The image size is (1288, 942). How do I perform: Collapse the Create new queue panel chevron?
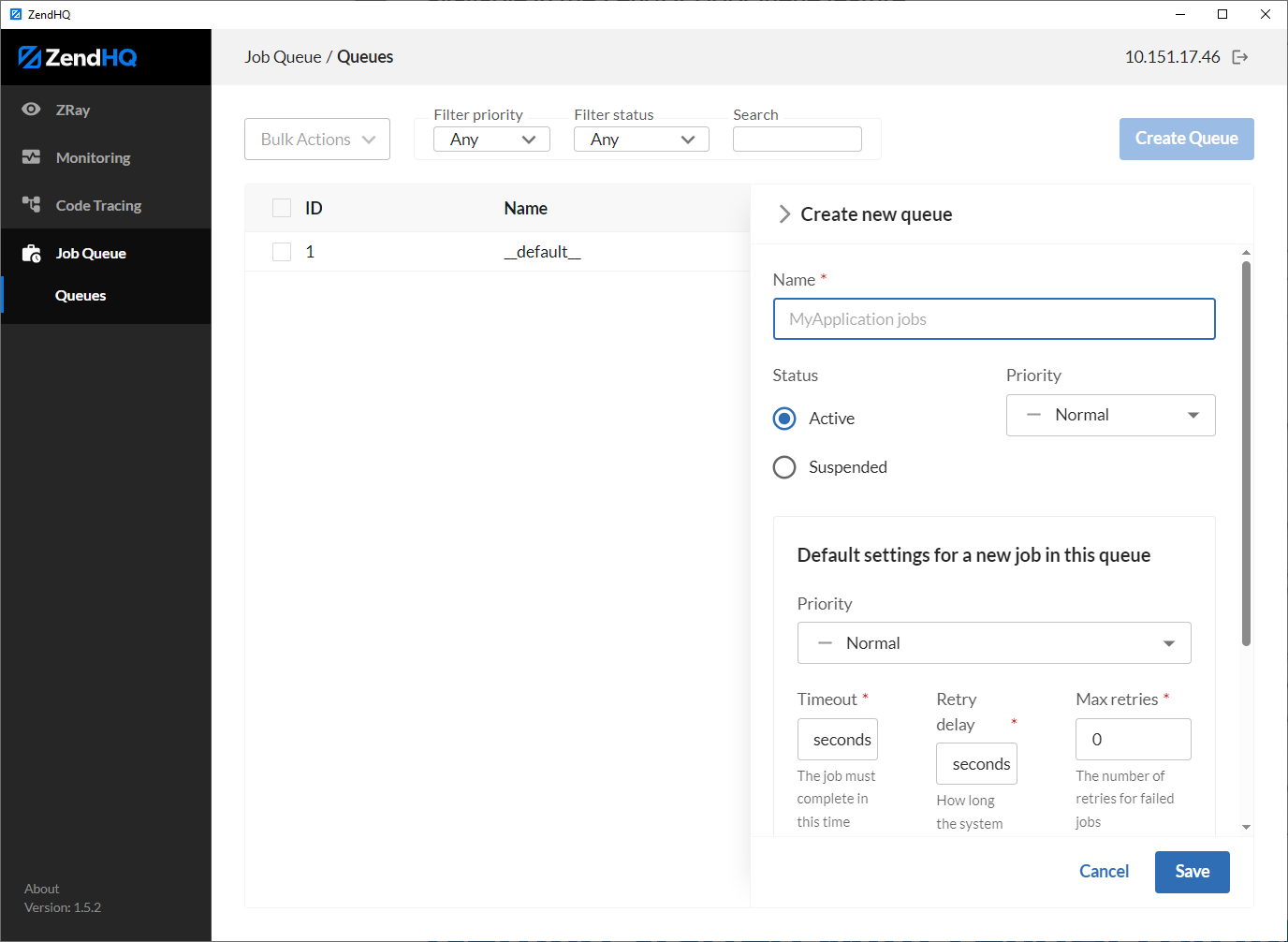click(x=784, y=214)
